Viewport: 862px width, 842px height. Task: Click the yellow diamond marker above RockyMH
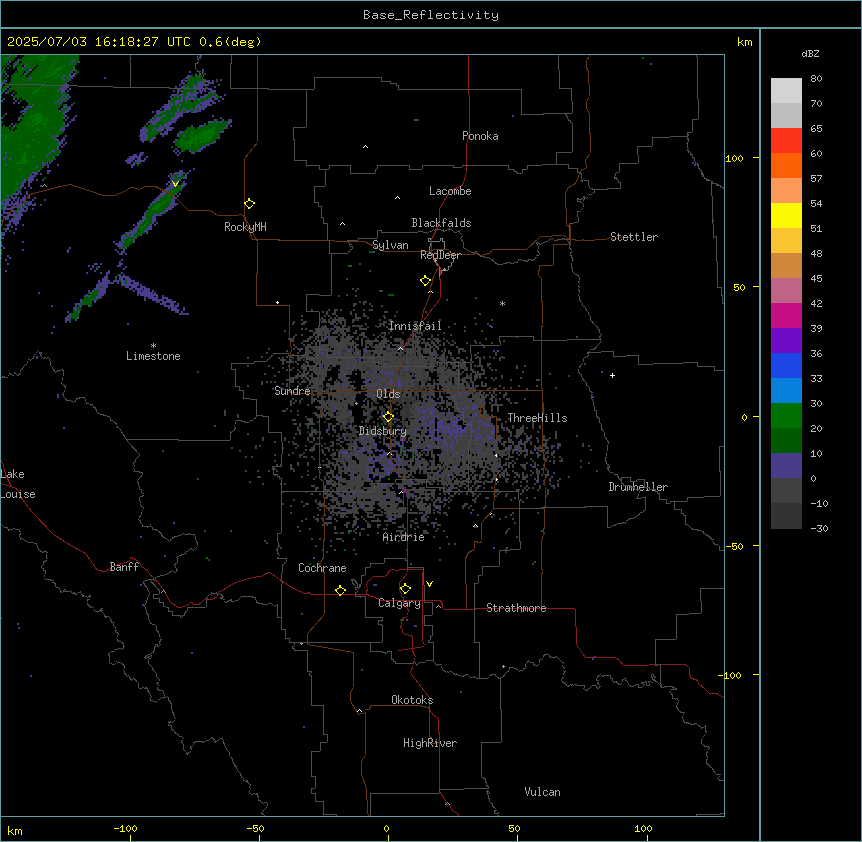coord(250,204)
